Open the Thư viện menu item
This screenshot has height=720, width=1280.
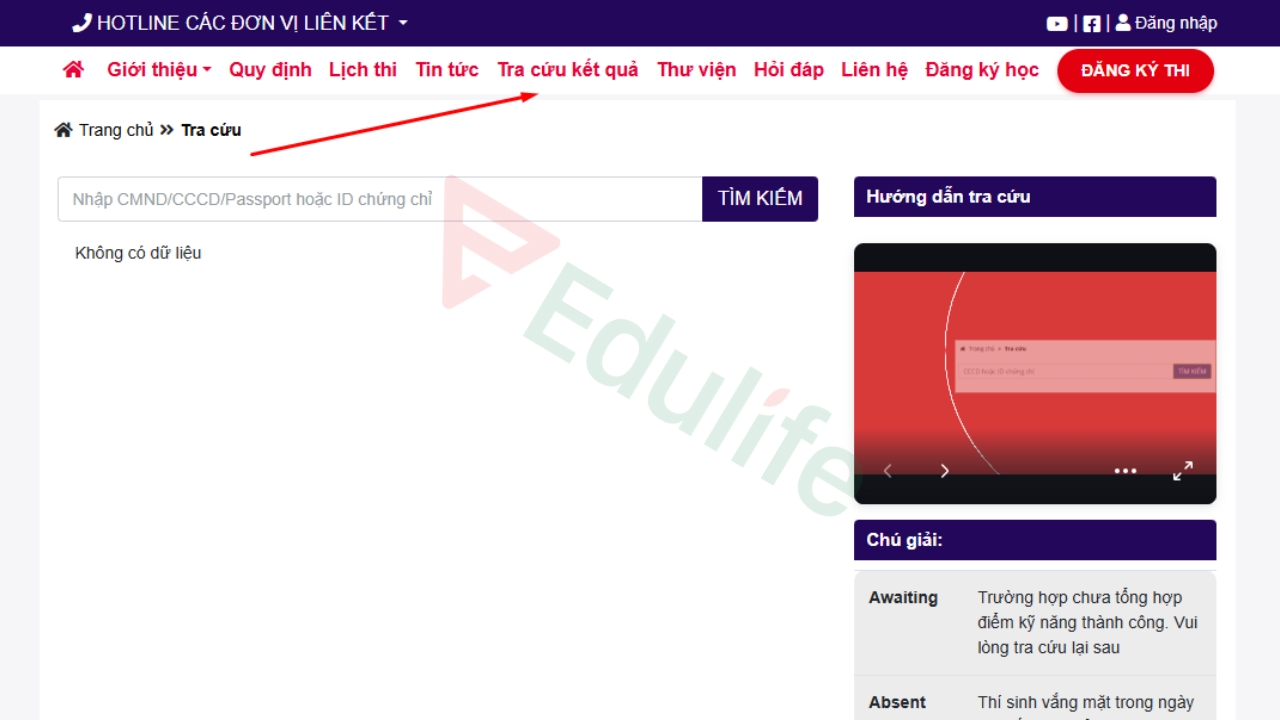696,70
